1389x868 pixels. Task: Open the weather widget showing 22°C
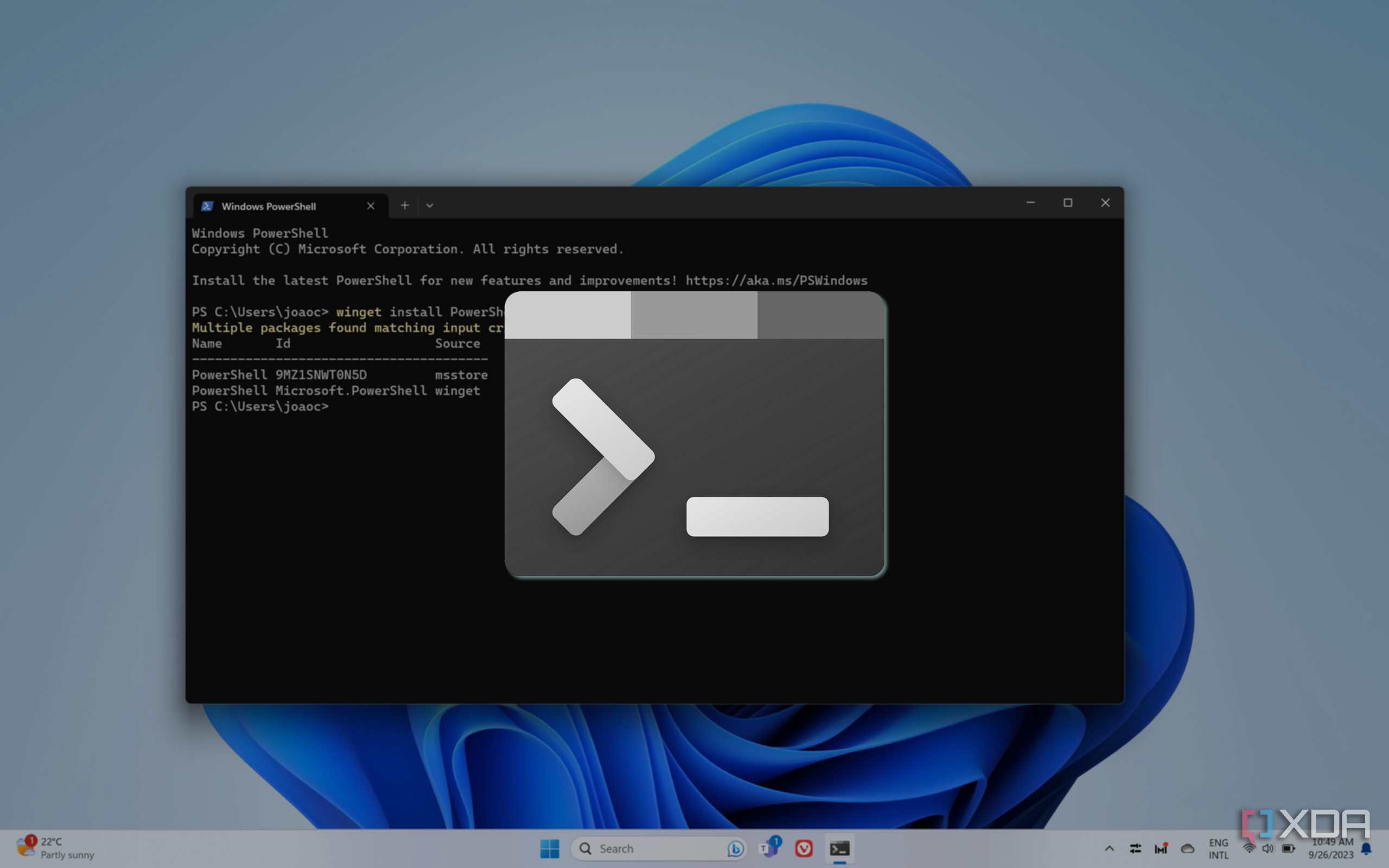point(54,848)
